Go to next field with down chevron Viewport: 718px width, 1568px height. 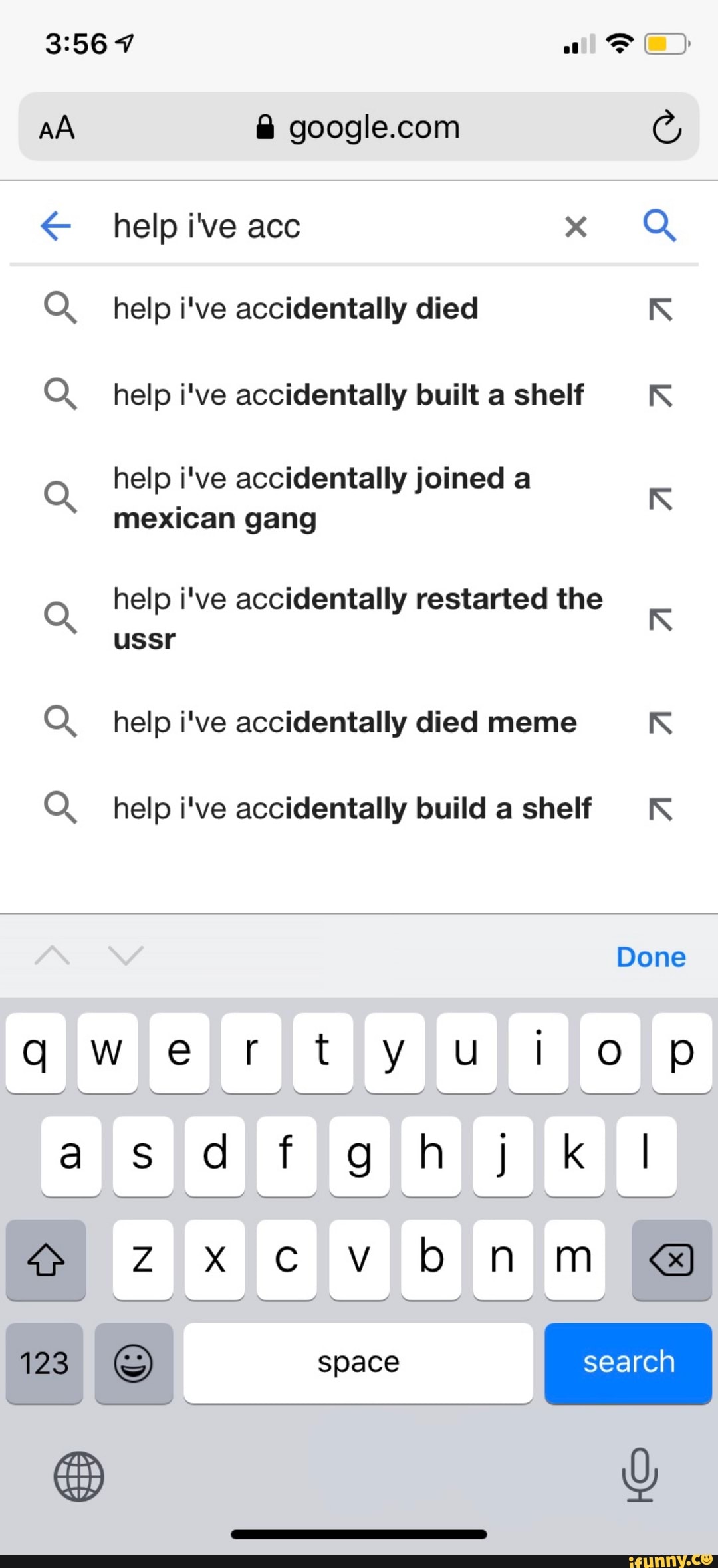point(126,956)
